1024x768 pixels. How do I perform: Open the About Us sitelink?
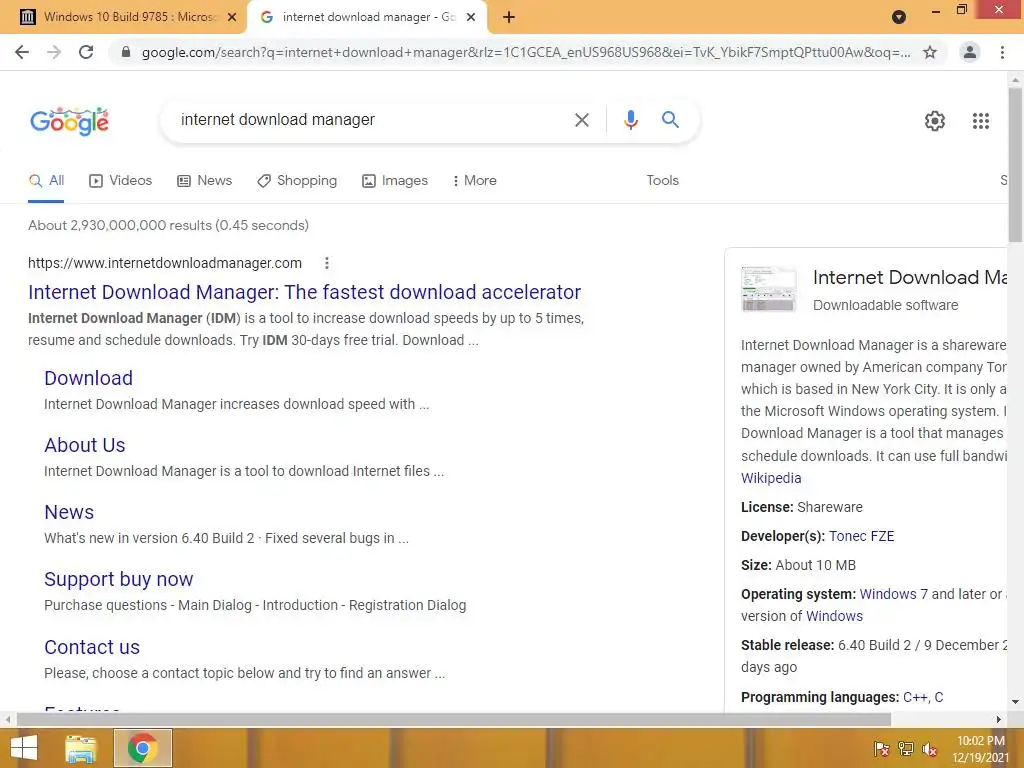[x=85, y=445]
